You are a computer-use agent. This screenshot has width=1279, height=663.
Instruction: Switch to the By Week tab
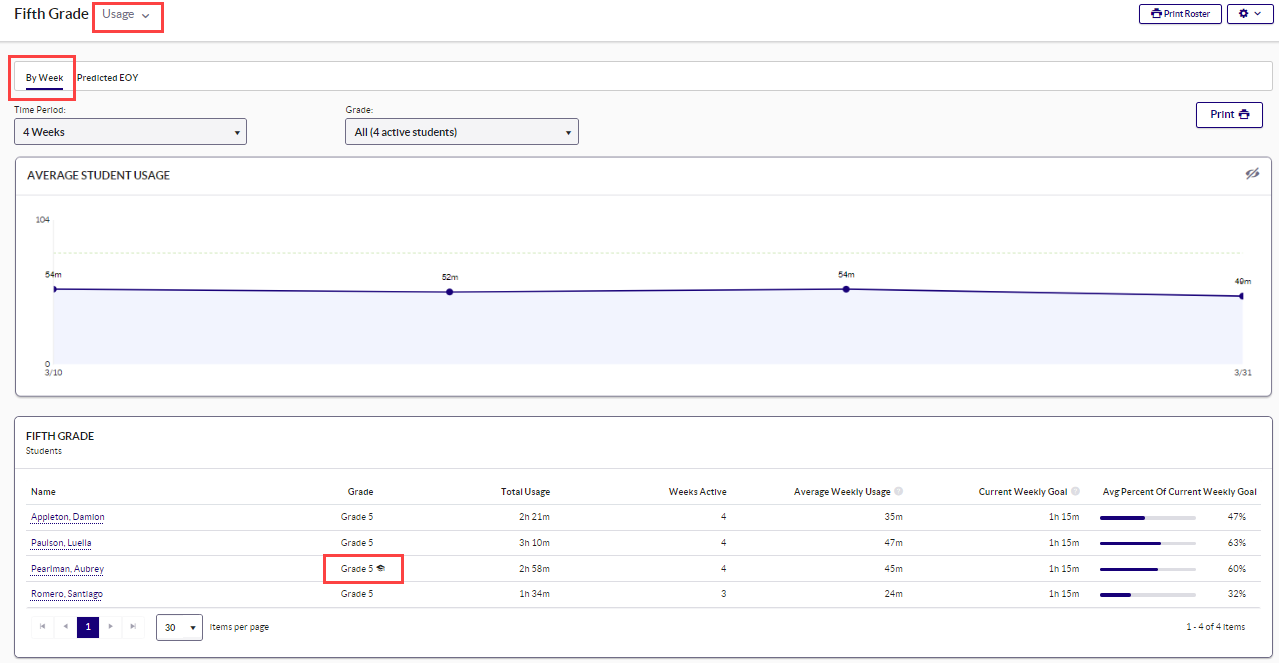[45, 78]
